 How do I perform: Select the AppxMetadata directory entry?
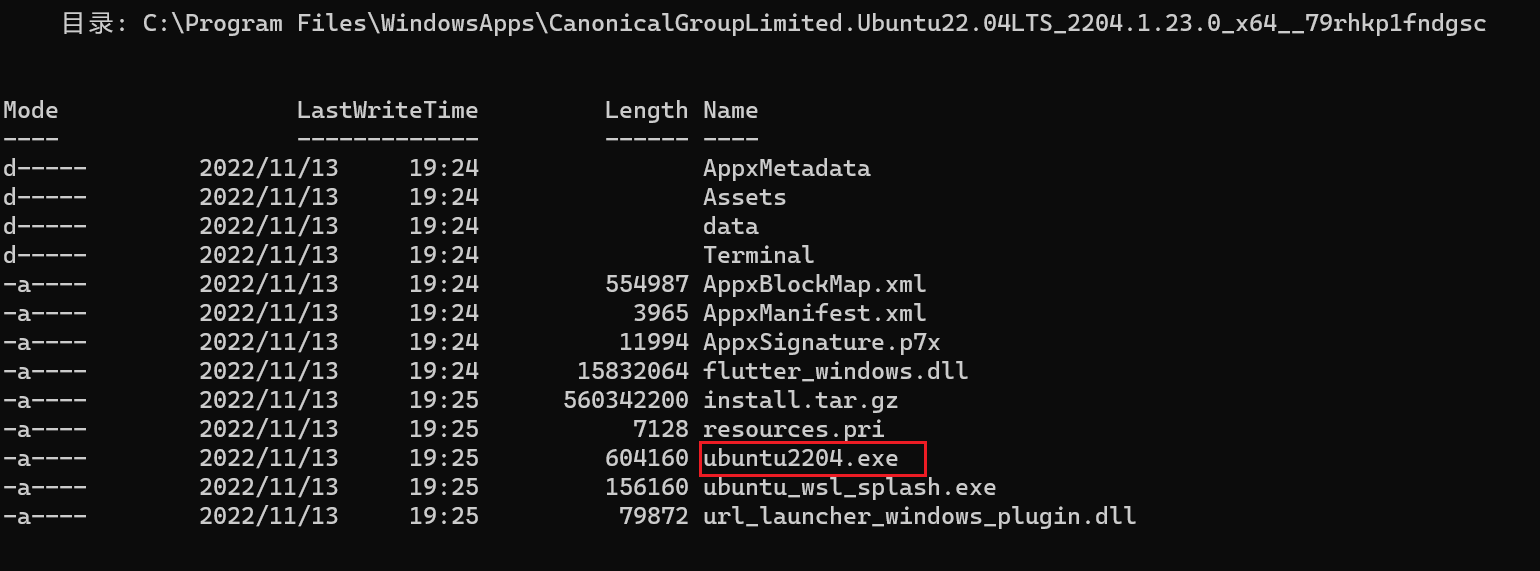[x=786, y=168]
